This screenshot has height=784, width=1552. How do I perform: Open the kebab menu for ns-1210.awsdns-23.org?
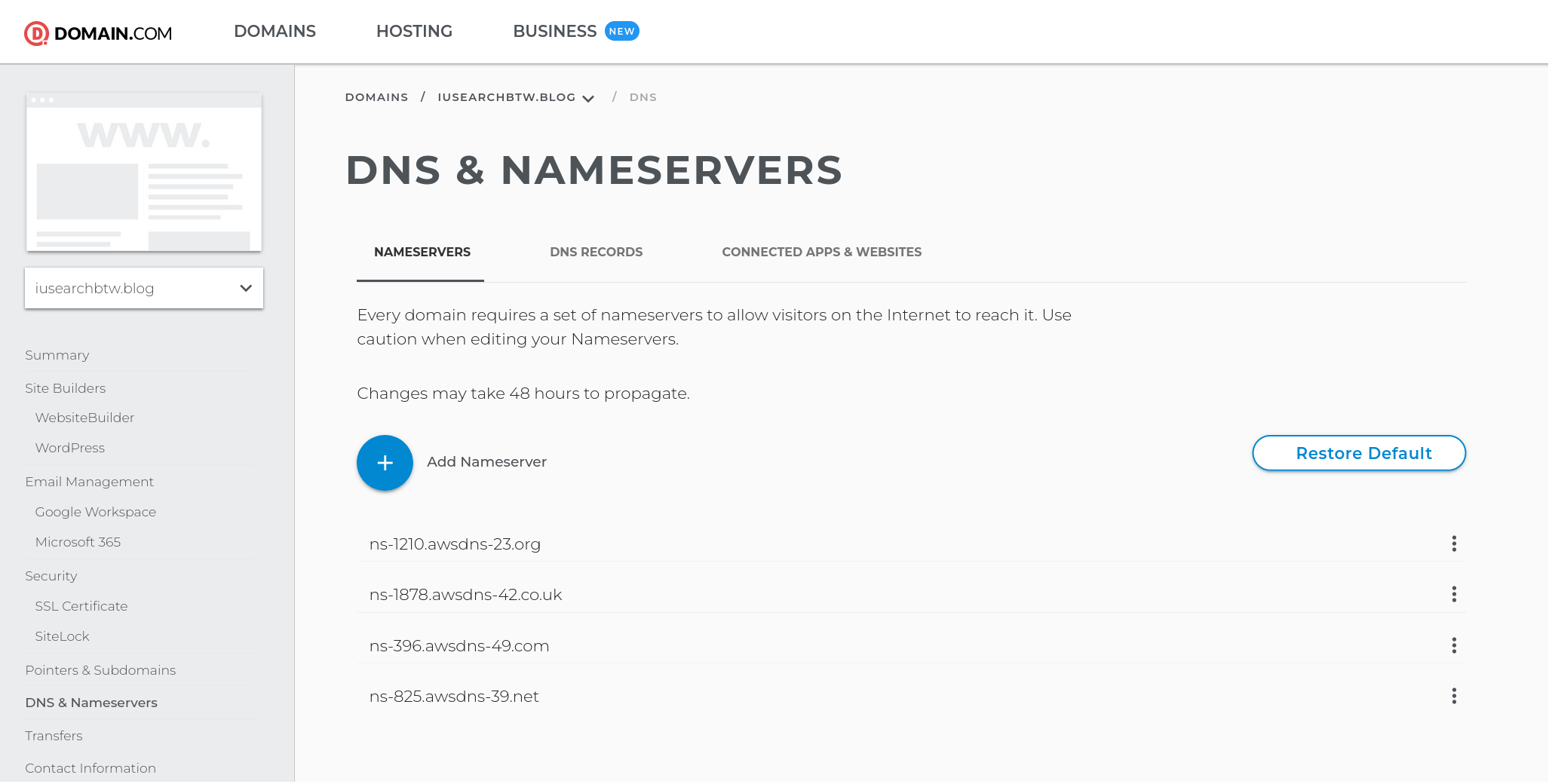pos(1452,544)
